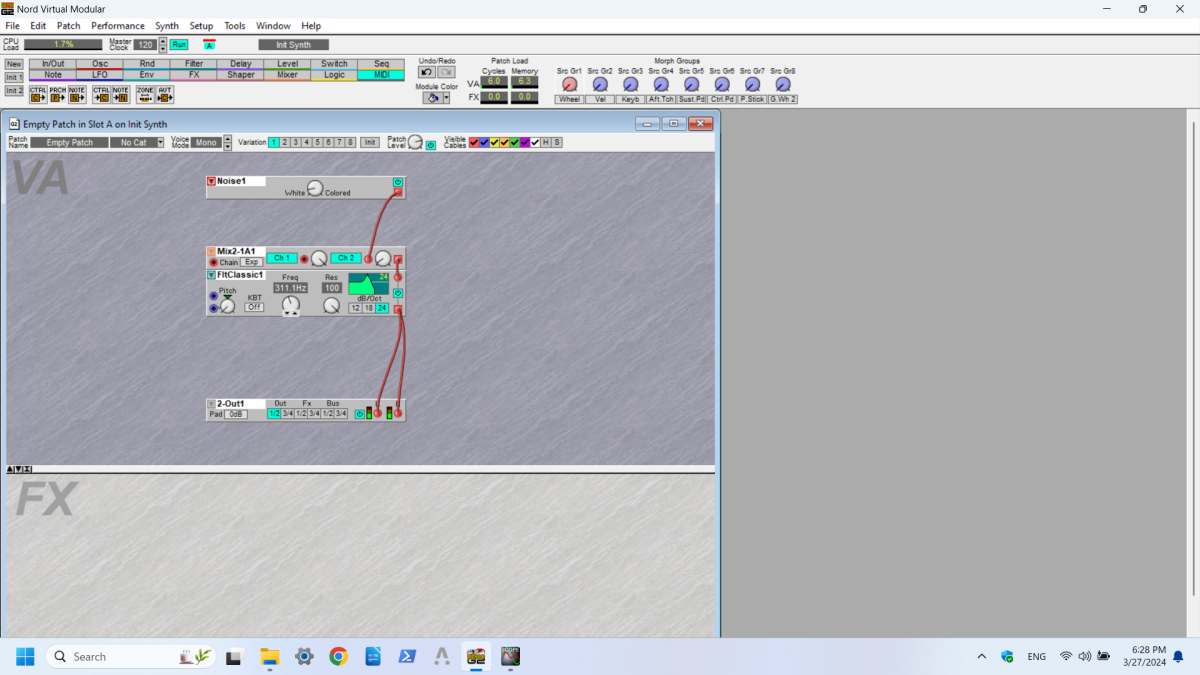Toggle the 2-Out1 mute power button
Viewport: 1200px width, 675px height.
click(359, 413)
